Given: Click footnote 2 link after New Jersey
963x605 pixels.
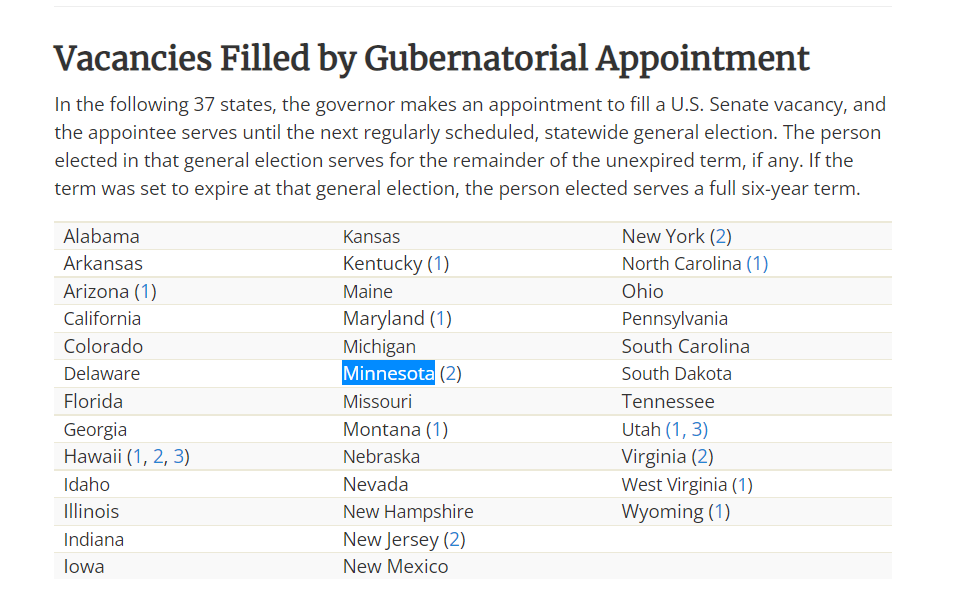Looking at the screenshot, I should [454, 540].
